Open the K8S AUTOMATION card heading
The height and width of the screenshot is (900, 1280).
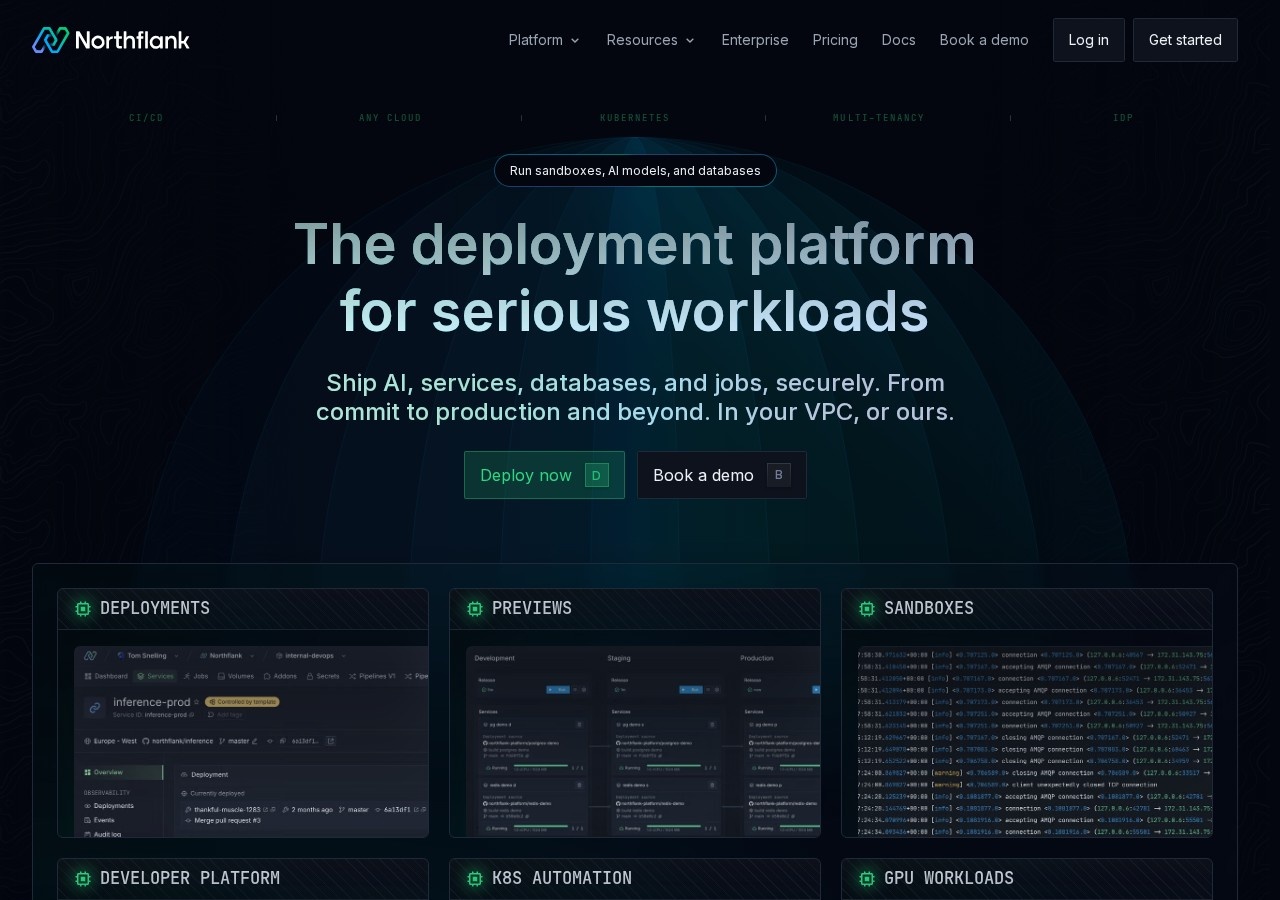562,878
